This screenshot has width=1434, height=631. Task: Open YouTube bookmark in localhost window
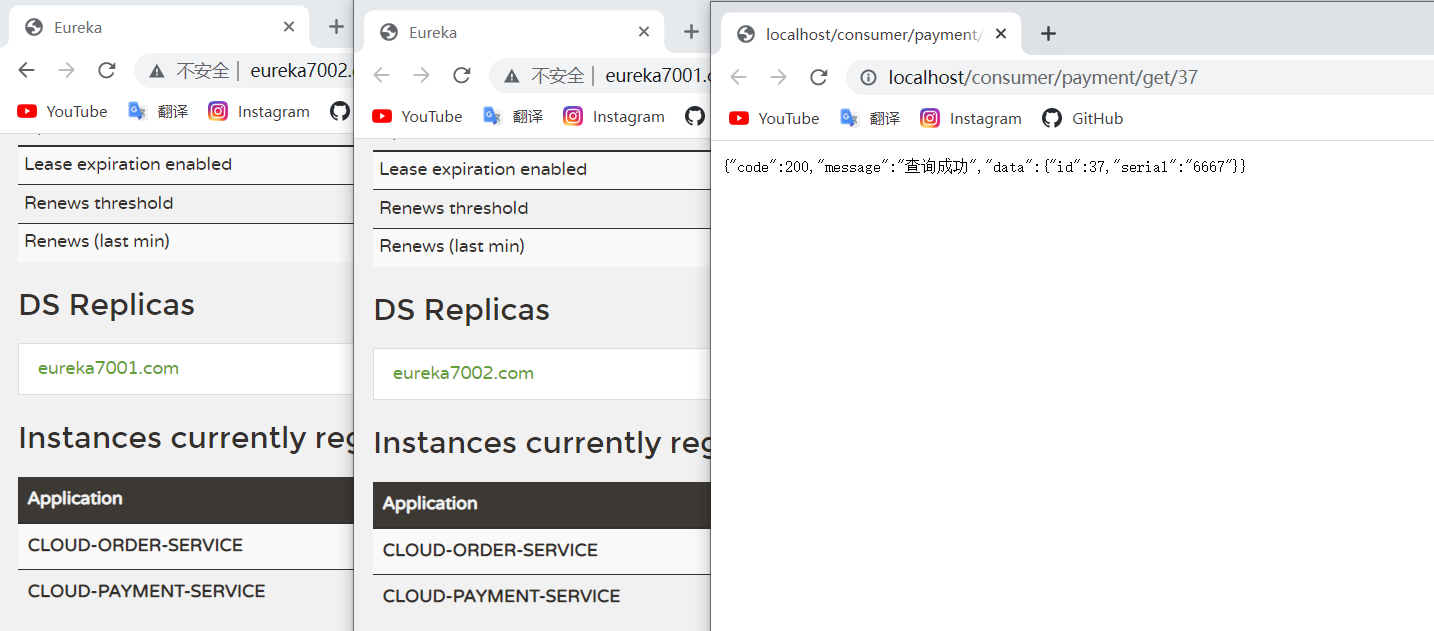click(x=774, y=118)
